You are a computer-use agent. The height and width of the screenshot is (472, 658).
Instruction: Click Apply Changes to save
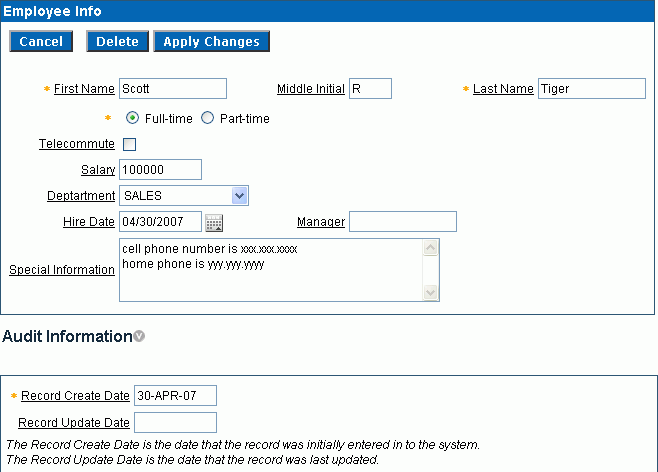point(211,41)
